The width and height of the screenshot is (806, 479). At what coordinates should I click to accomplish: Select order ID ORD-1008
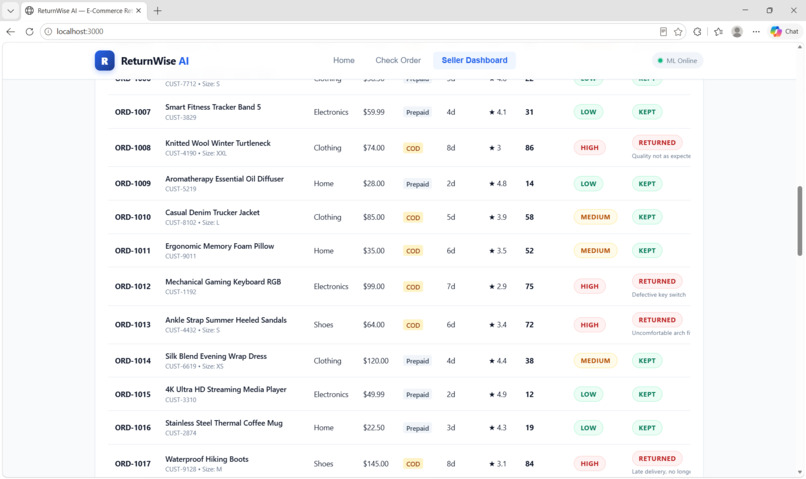click(x=133, y=148)
